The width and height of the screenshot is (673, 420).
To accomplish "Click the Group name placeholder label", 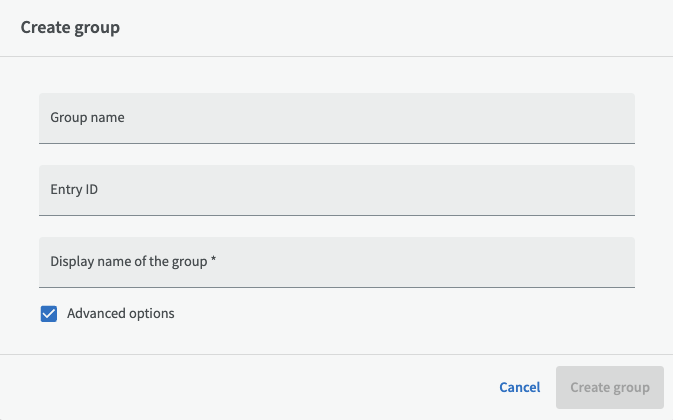I will 87,118.
